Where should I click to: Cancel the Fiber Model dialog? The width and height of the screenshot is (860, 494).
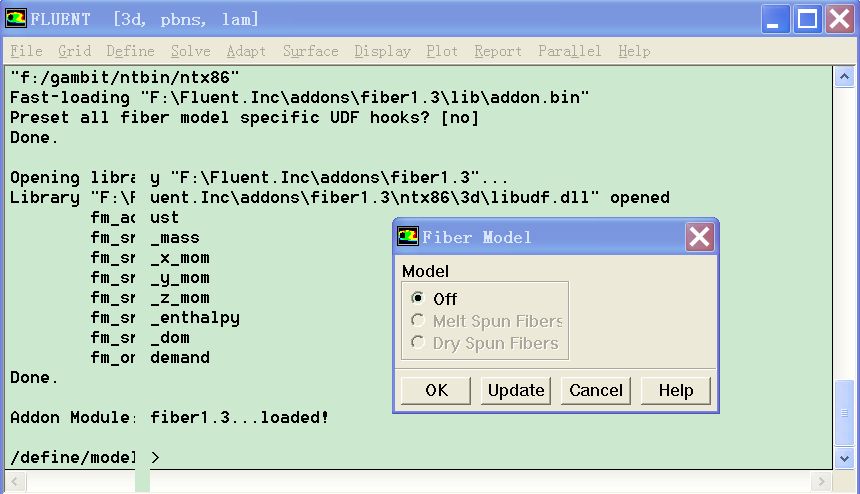pyautogui.click(x=596, y=390)
